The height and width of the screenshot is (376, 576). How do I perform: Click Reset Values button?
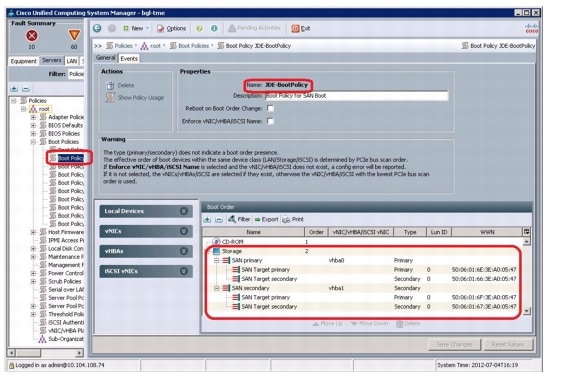point(507,344)
